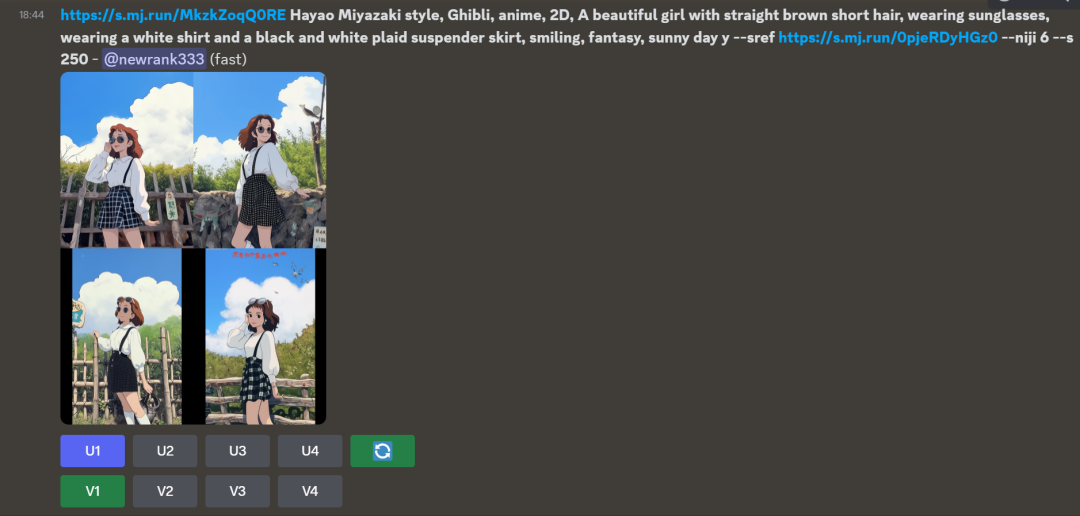
Task: Generate variations using V2
Action: (165, 491)
